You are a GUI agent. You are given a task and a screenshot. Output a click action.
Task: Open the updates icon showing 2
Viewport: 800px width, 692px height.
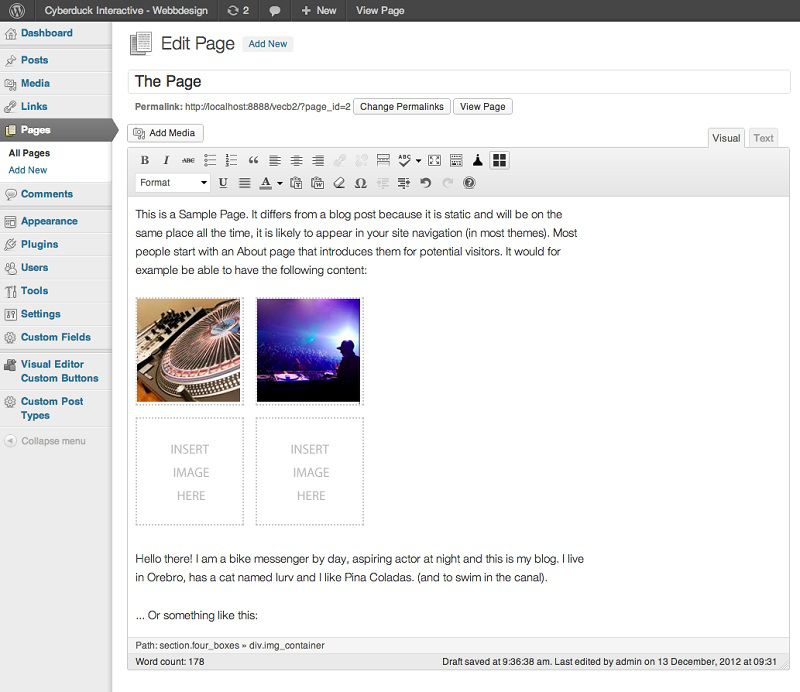click(x=238, y=10)
